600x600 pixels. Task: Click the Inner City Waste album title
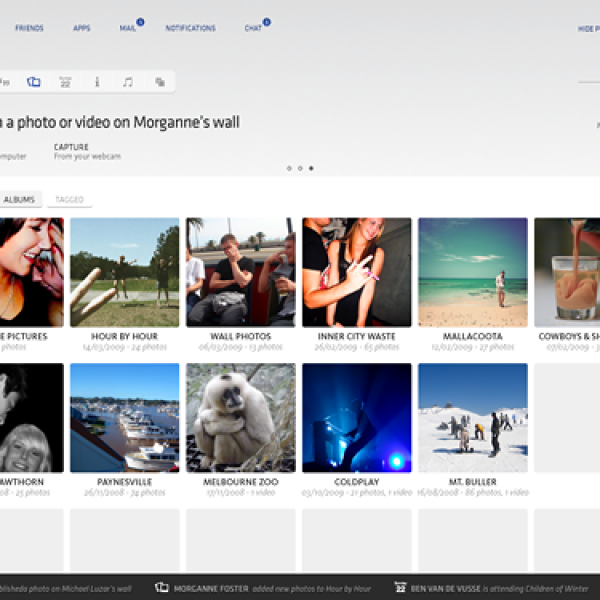357,336
